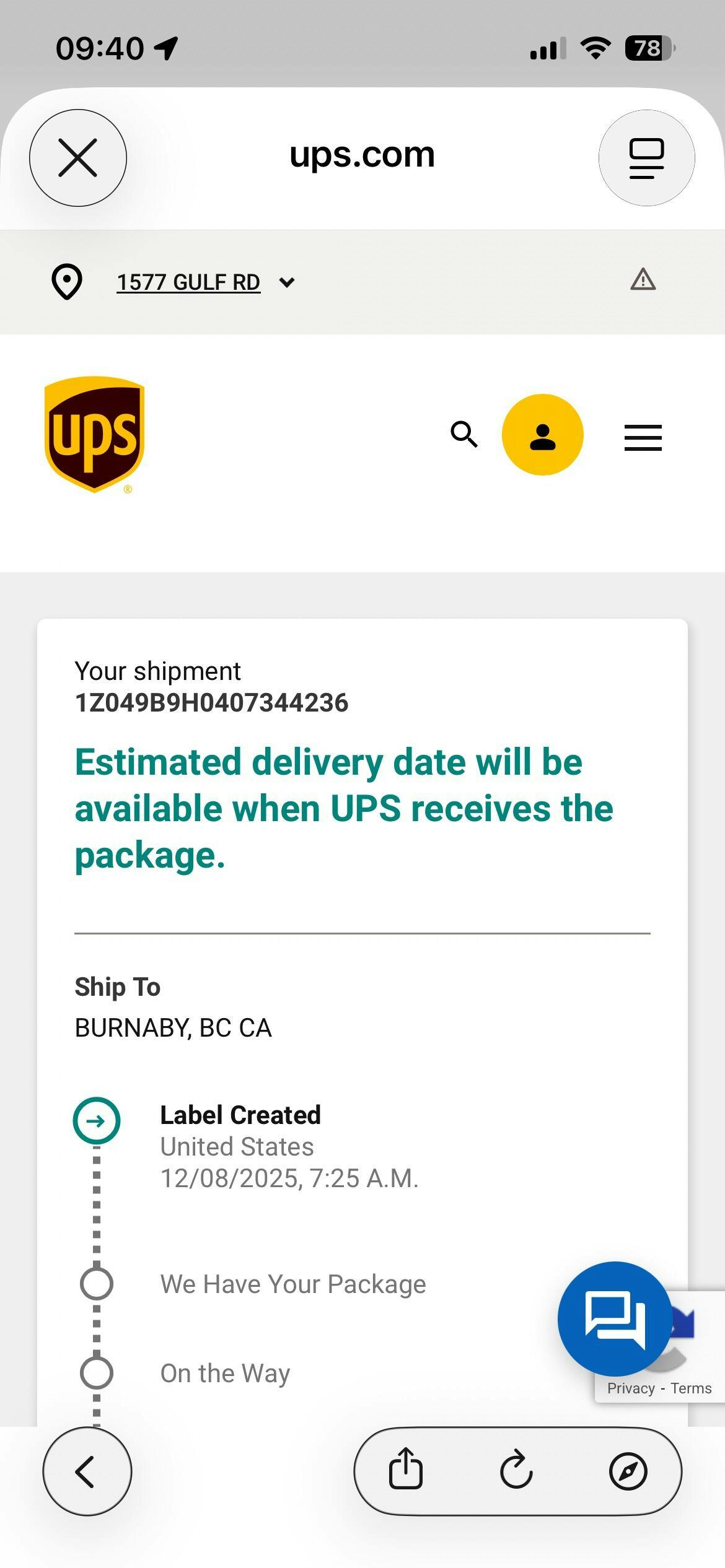Open the search magnifier icon
This screenshot has height=1568, width=725.
coord(464,435)
